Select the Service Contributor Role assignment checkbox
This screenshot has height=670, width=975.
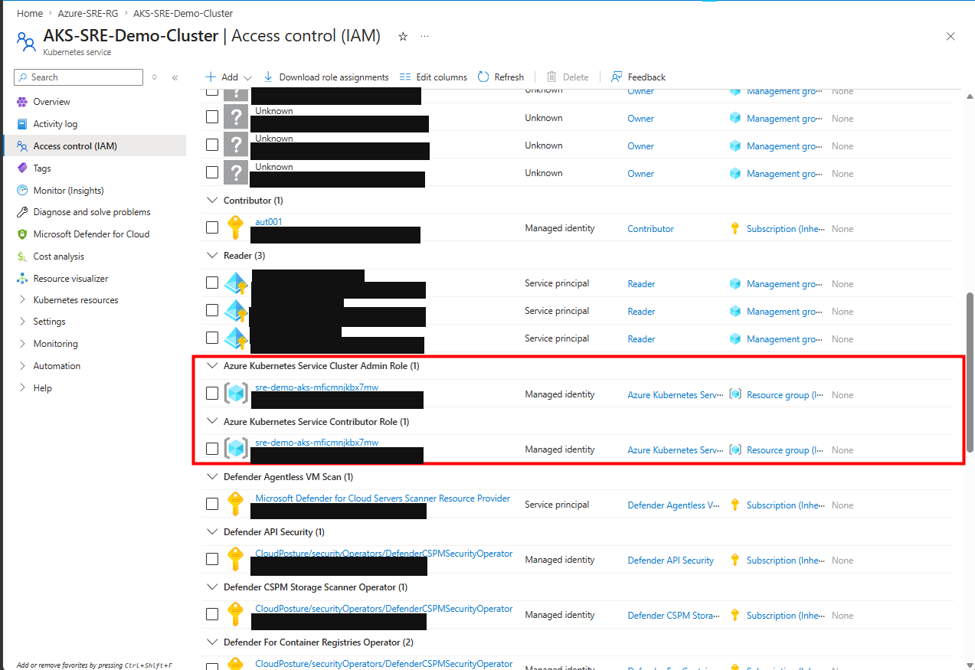pos(212,449)
